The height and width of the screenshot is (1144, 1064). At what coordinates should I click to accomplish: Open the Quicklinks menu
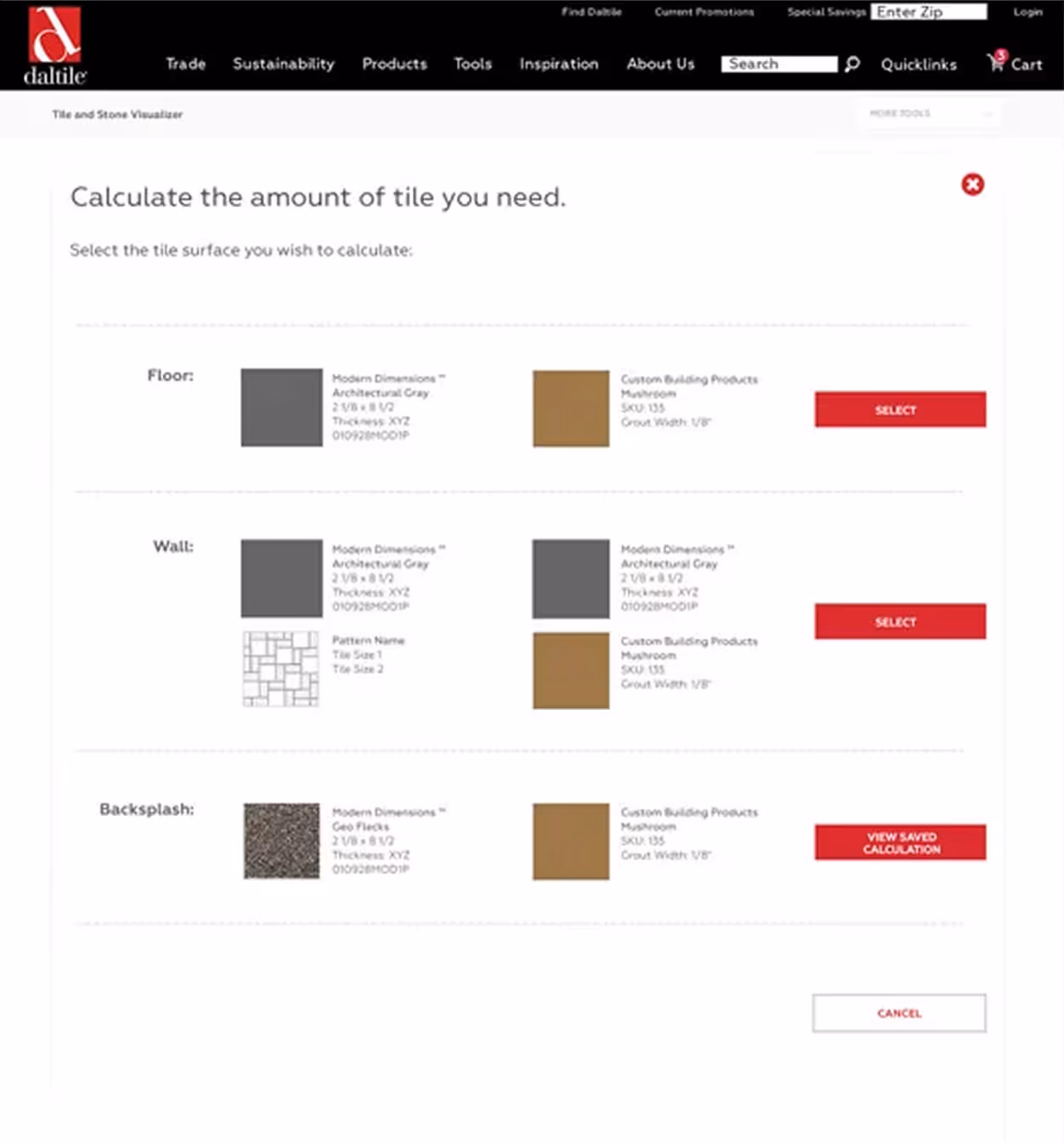pyautogui.click(x=919, y=65)
